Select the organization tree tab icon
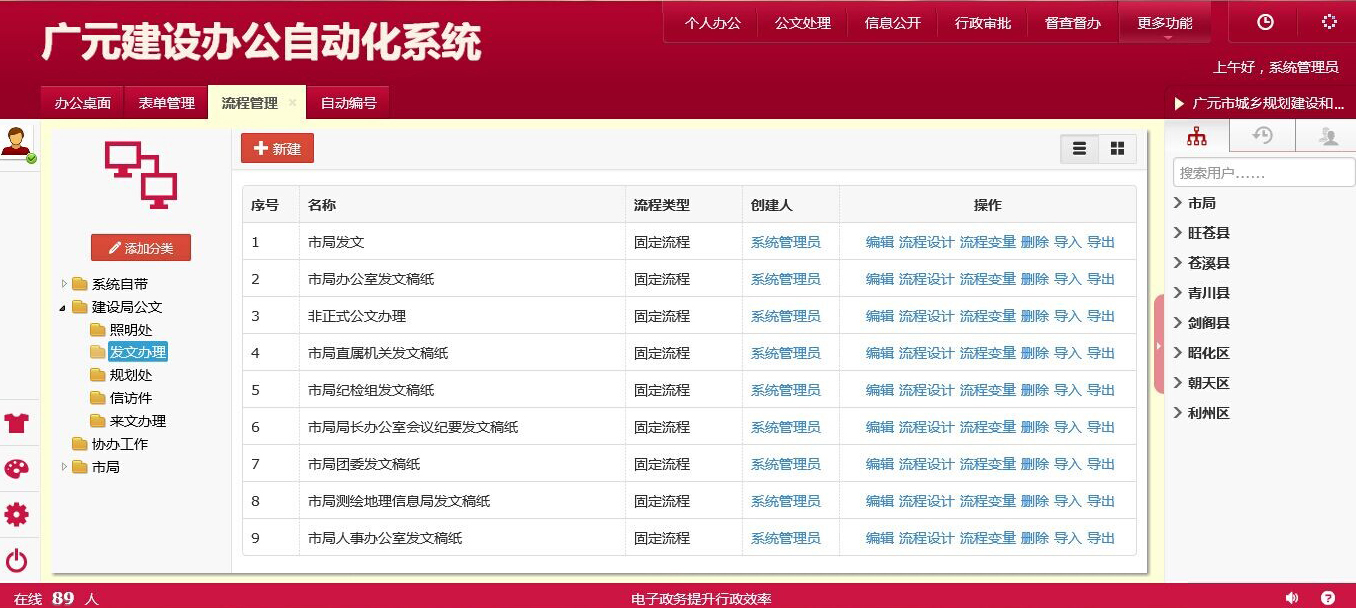Image resolution: width=1356 pixels, height=608 pixels. pos(1197,137)
